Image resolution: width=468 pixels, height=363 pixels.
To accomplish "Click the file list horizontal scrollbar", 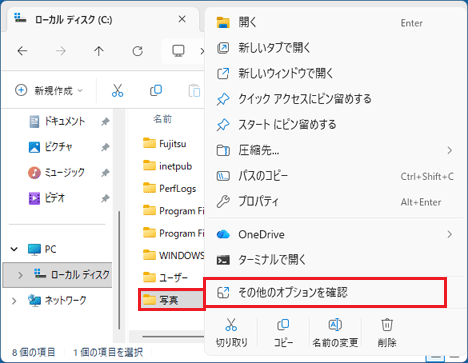I will coord(173,336).
